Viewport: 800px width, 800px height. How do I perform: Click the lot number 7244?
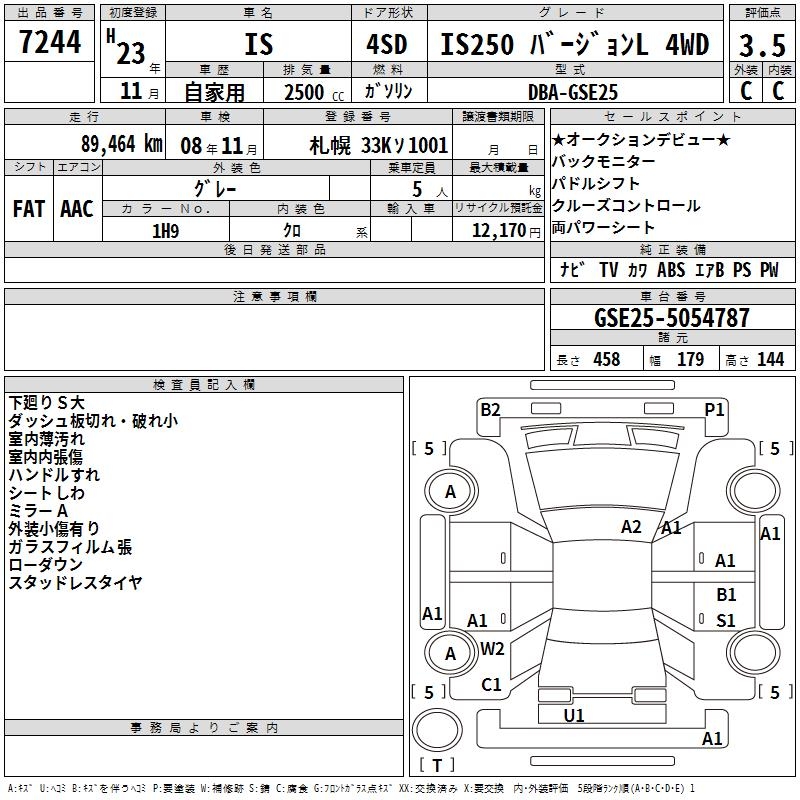pyautogui.click(x=50, y=42)
